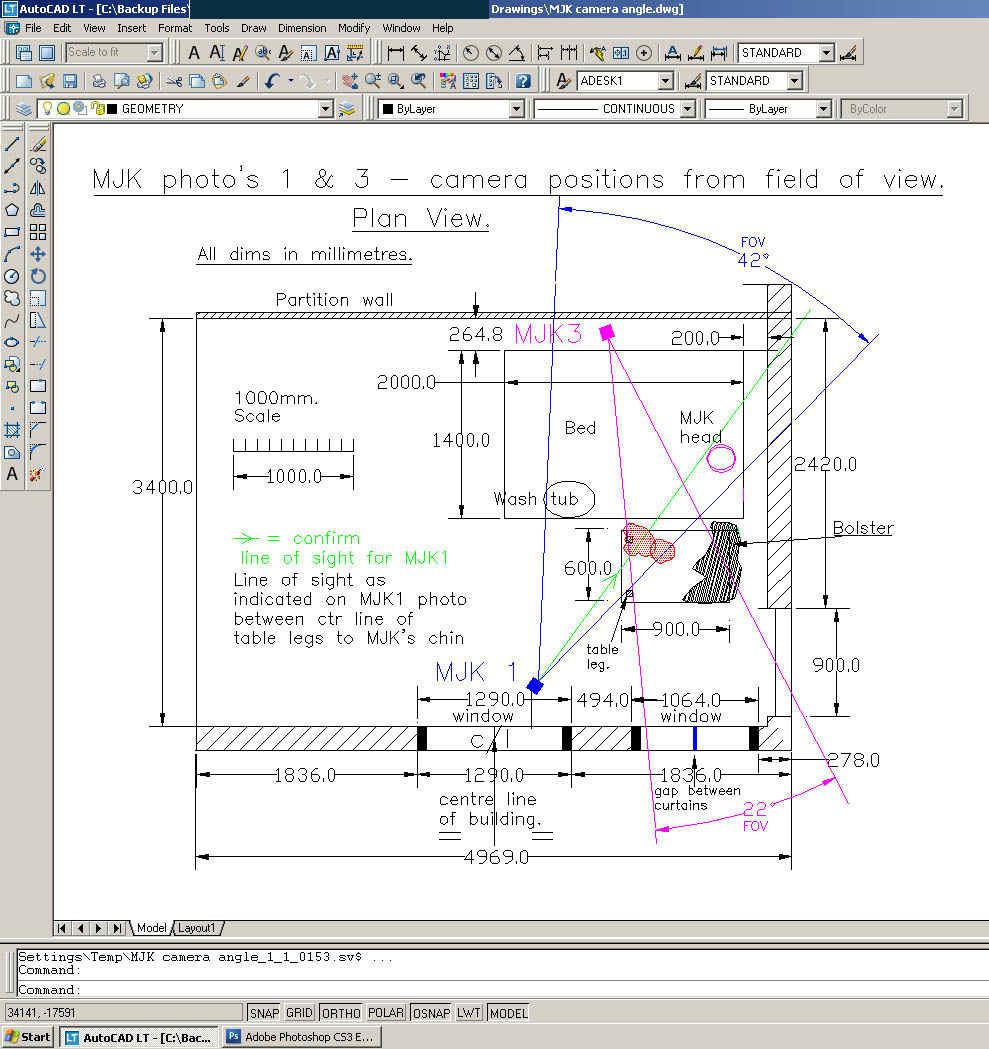Open the Dimension menu
The width and height of the screenshot is (989, 1049).
click(x=301, y=28)
